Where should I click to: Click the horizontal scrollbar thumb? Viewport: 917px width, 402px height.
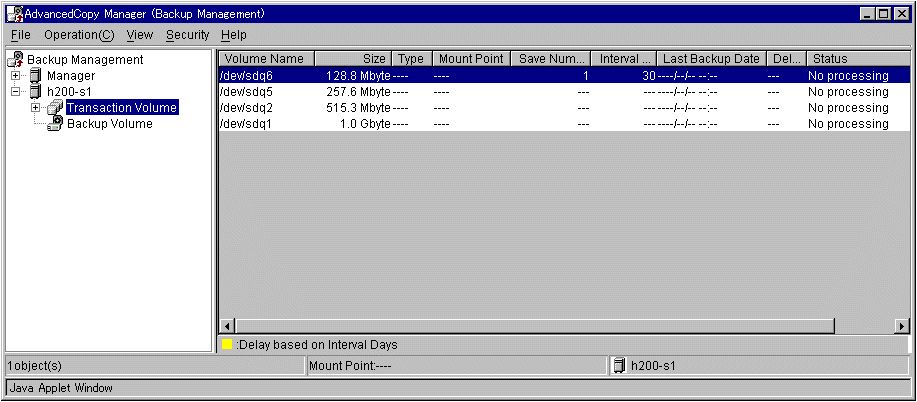pyautogui.click(x=535, y=325)
